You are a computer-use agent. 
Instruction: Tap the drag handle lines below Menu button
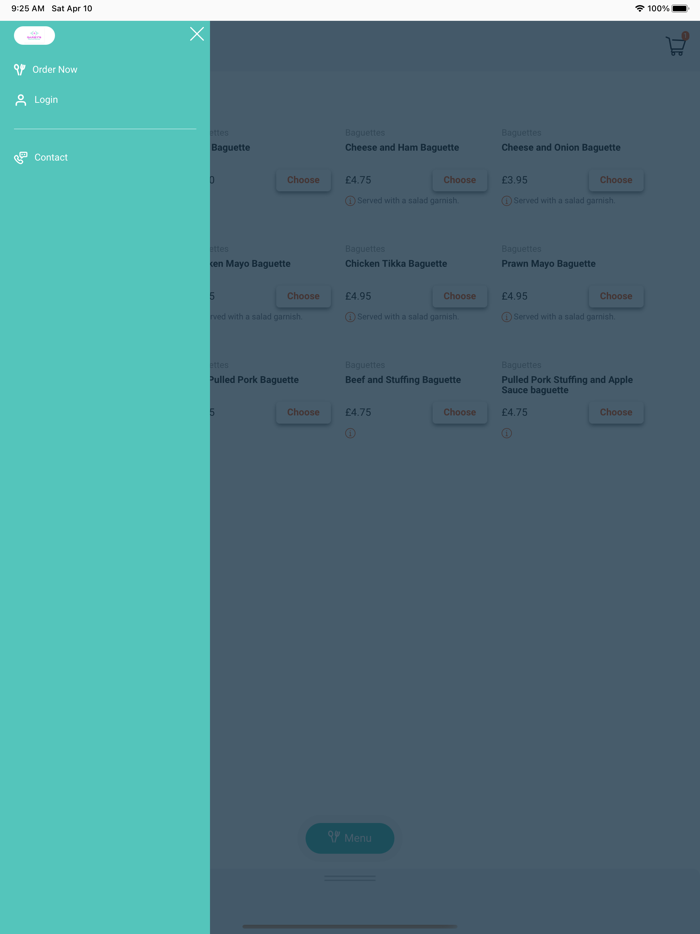tap(350, 878)
